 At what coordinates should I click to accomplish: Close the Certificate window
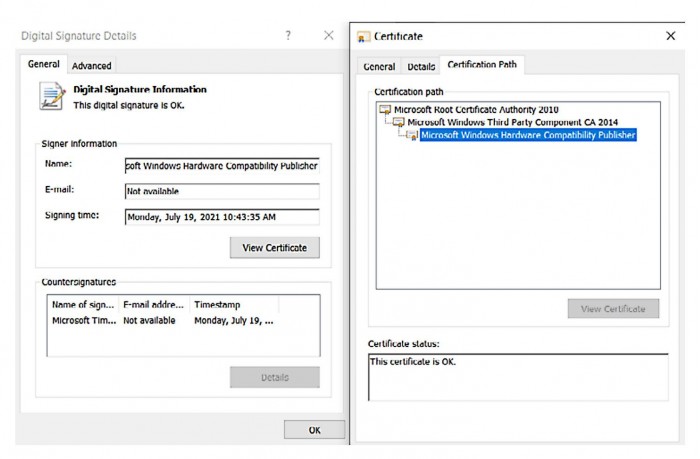pyautogui.click(x=670, y=36)
